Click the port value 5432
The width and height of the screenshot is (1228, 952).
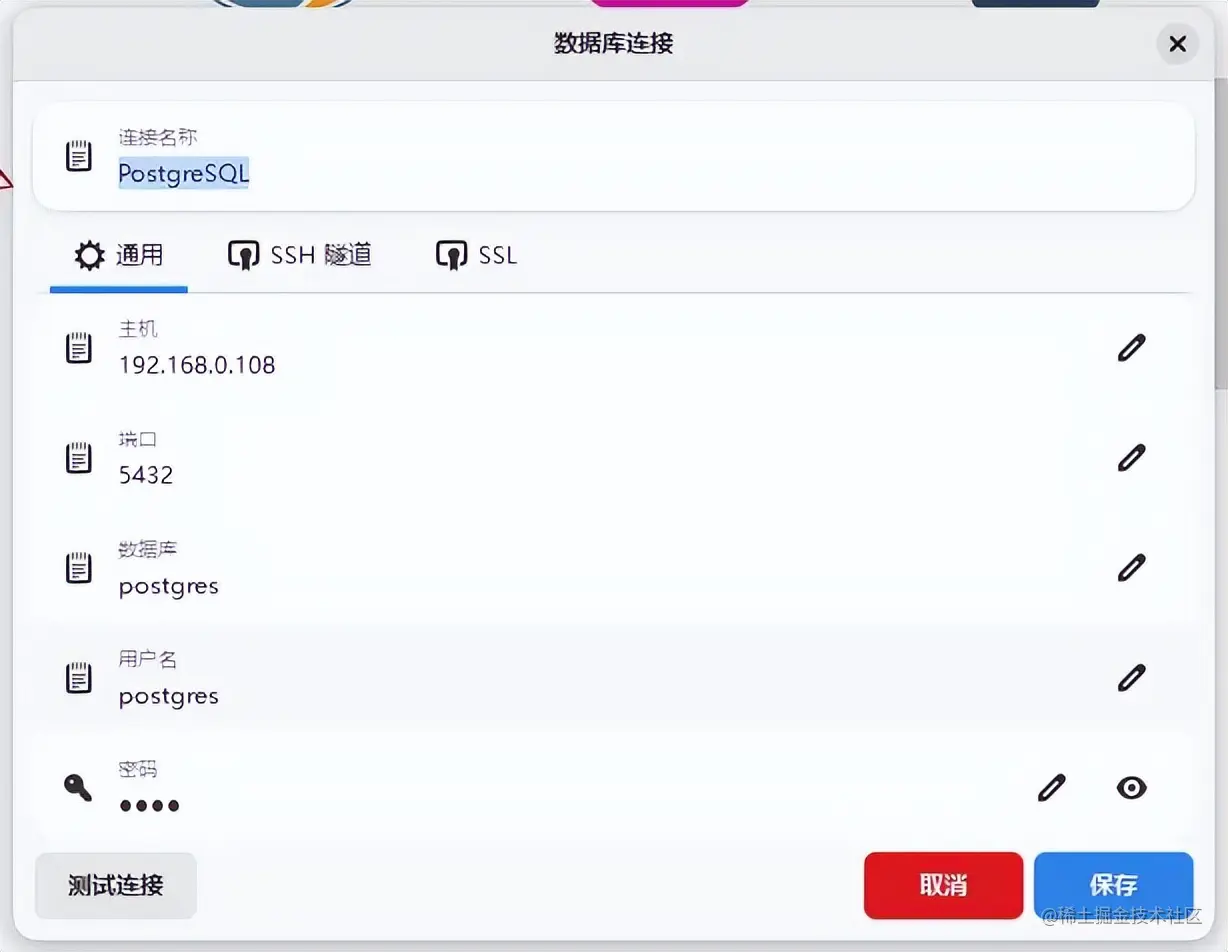(x=146, y=475)
